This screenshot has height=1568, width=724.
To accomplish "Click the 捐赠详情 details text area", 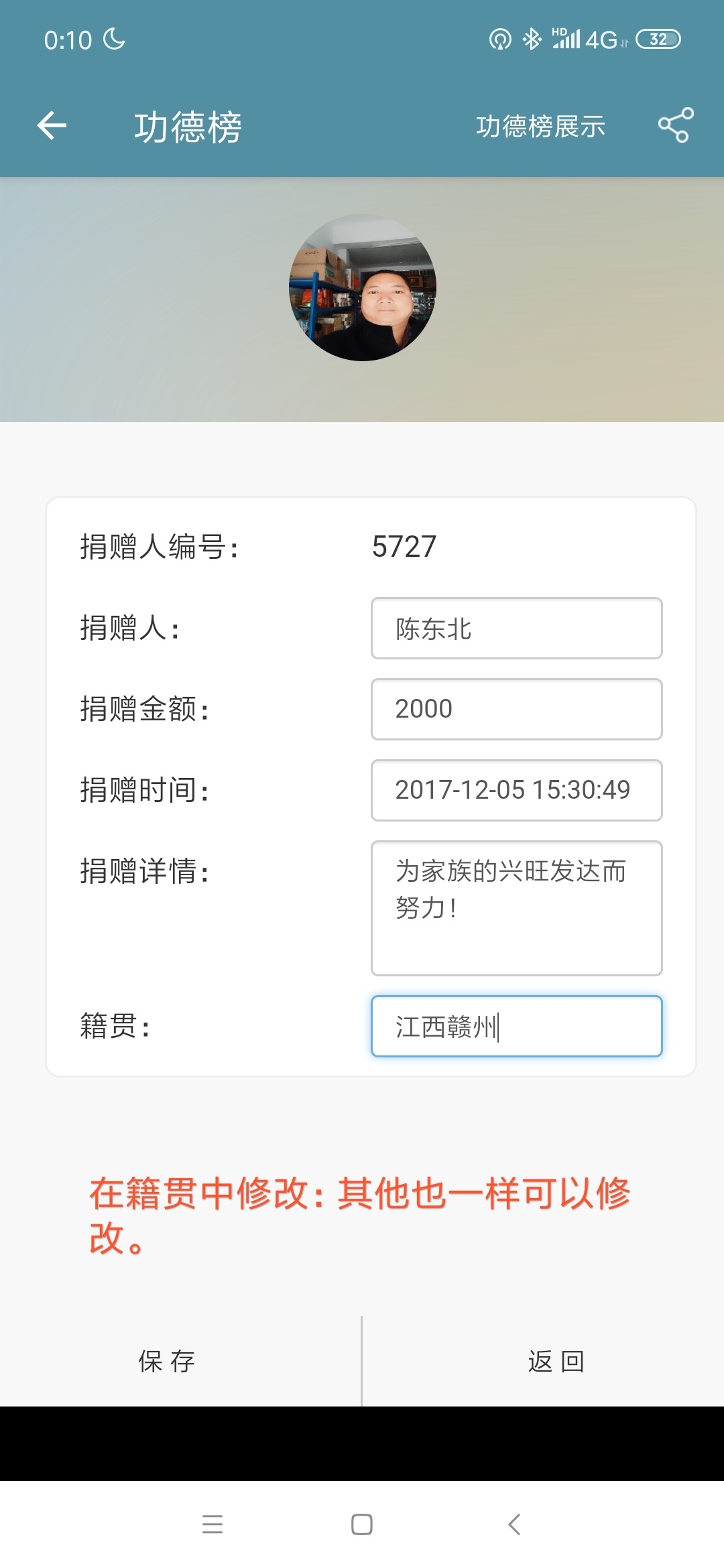I will (x=516, y=908).
